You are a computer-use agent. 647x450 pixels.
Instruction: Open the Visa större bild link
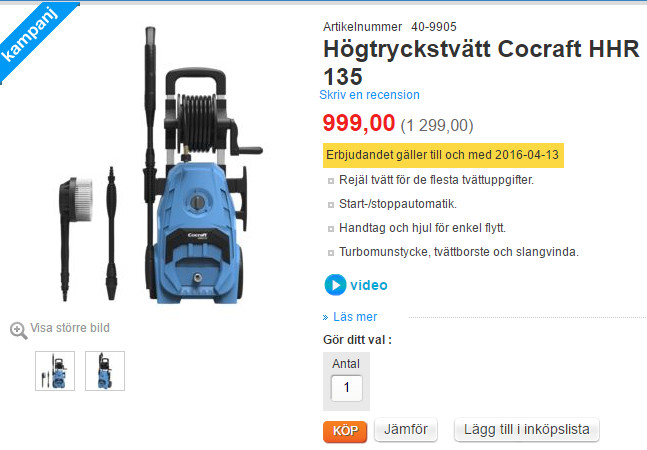(x=70, y=328)
